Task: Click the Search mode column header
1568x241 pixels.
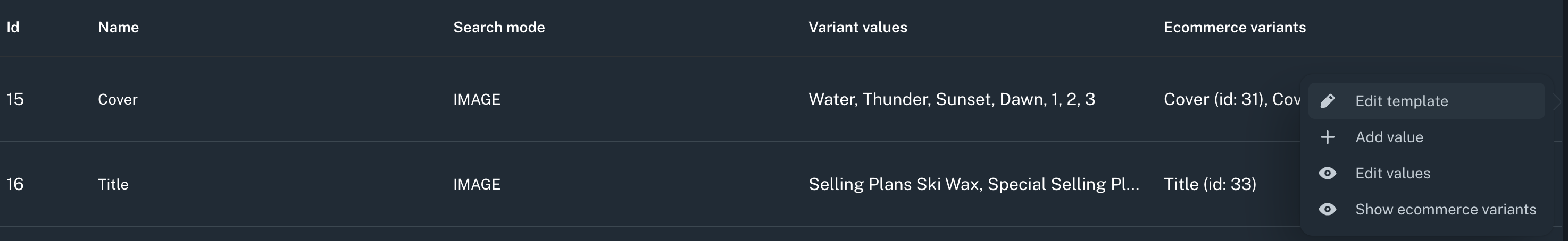Action: (498, 27)
